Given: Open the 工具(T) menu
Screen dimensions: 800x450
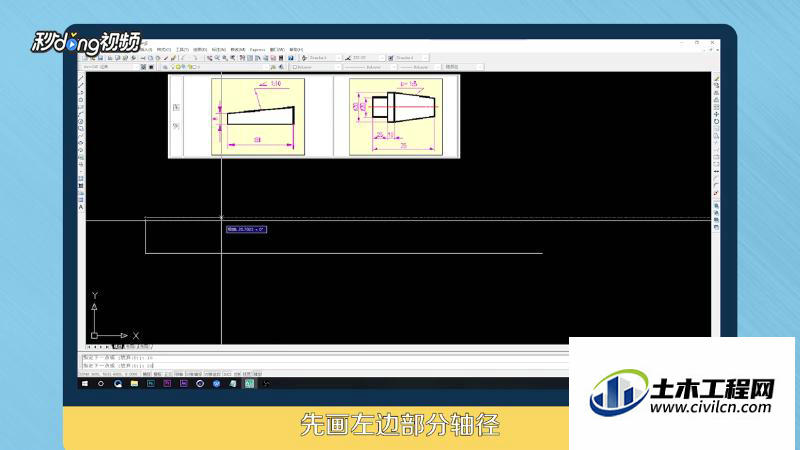Looking at the screenshot, I should click(182, 49).
